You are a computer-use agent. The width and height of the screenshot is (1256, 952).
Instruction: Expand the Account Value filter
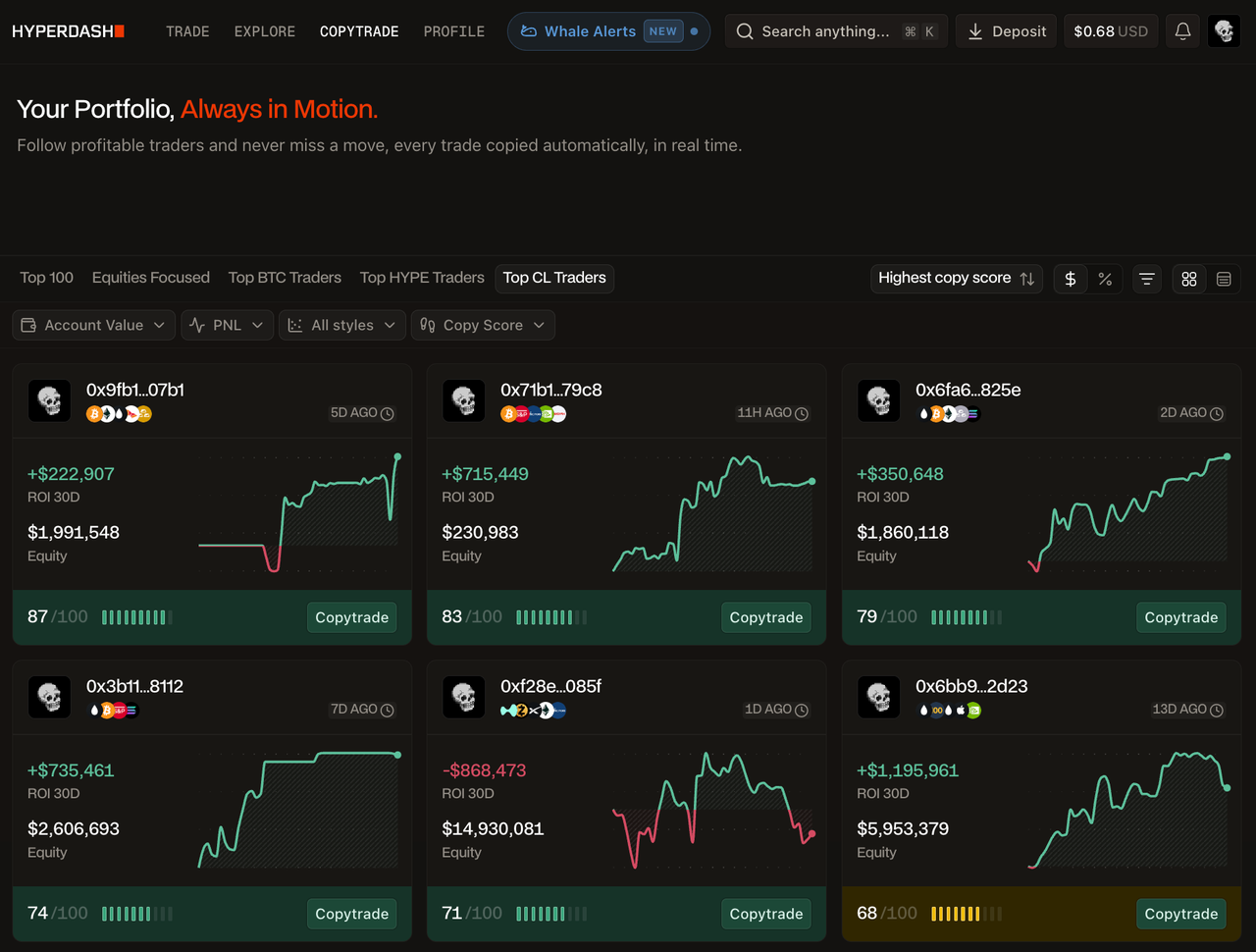coord(94,325)
